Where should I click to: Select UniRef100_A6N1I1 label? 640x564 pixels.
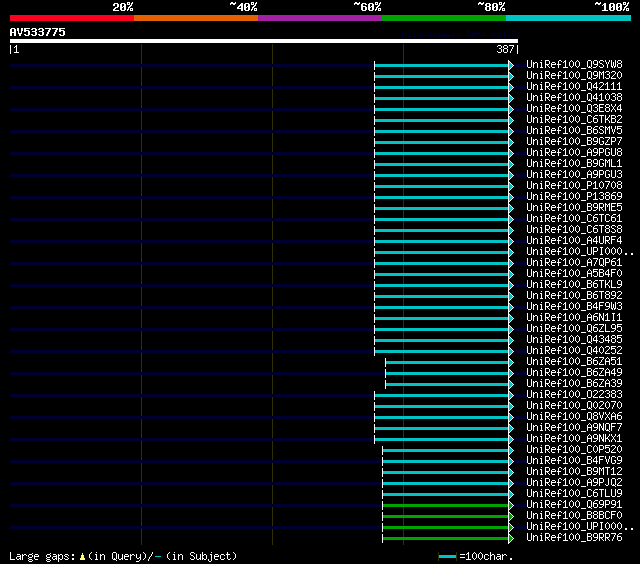(x=574, y=318)
